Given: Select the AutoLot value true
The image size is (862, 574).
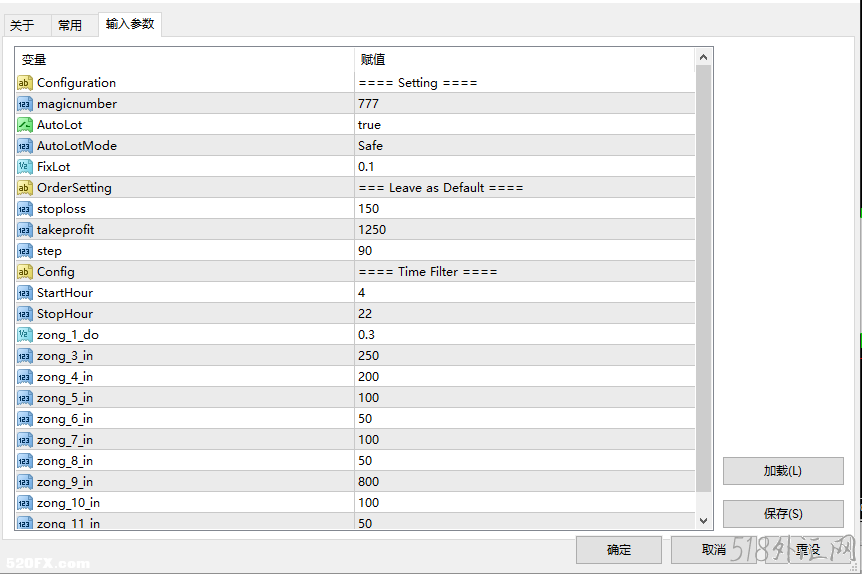Looking at the screenshot, I should (369, 125).
